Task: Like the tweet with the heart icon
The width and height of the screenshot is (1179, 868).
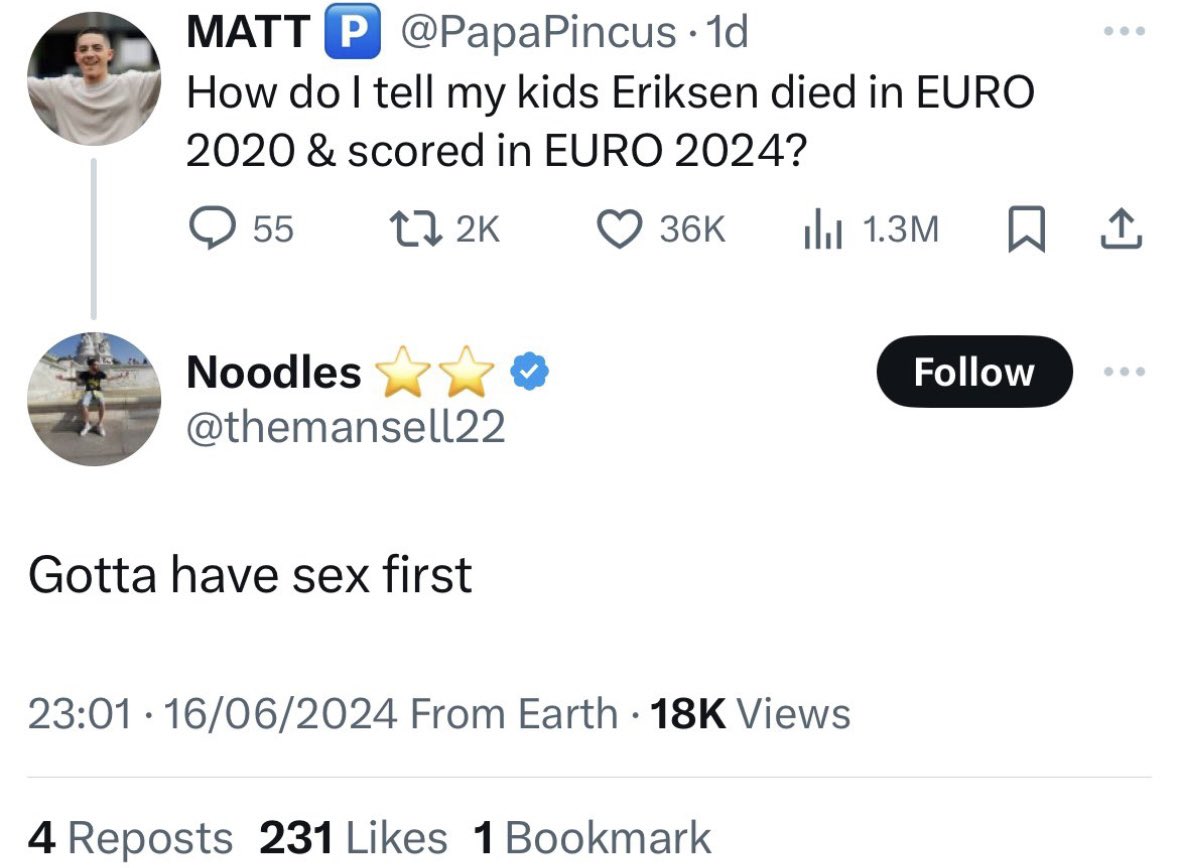Action: point(619,229)
